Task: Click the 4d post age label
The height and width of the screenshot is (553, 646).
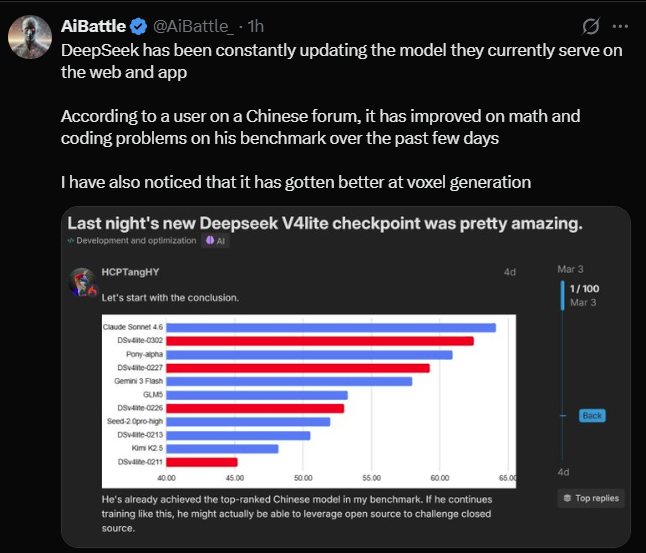Action: 510,271
